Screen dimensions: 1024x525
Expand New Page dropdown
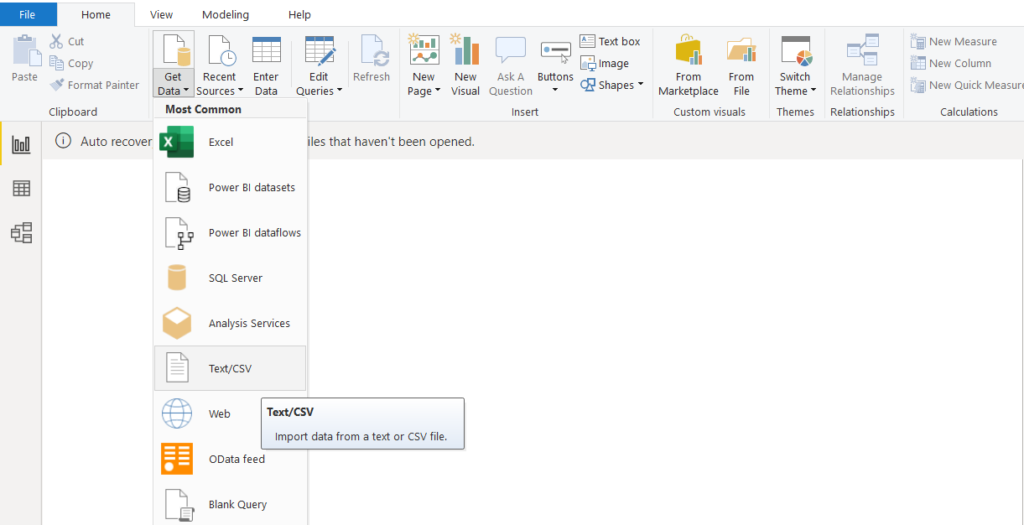[x=437, y=91]
